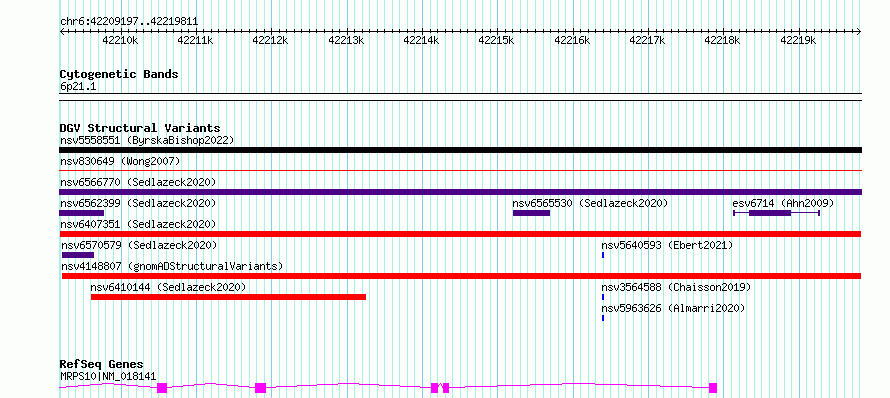Select the blue nsv5640593 variant tick
Viewport: 890px width, 398px height.
click(x=603, y=255)
